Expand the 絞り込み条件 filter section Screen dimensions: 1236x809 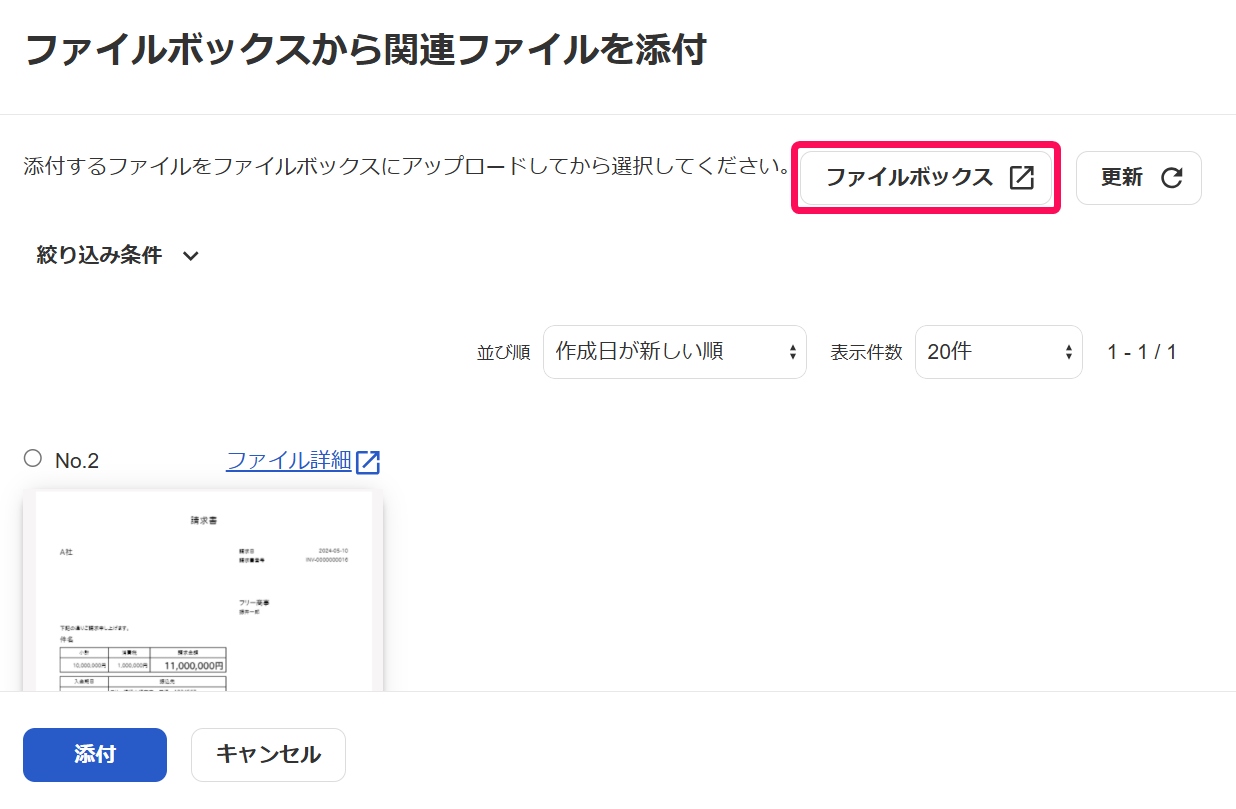coord(118,255)
